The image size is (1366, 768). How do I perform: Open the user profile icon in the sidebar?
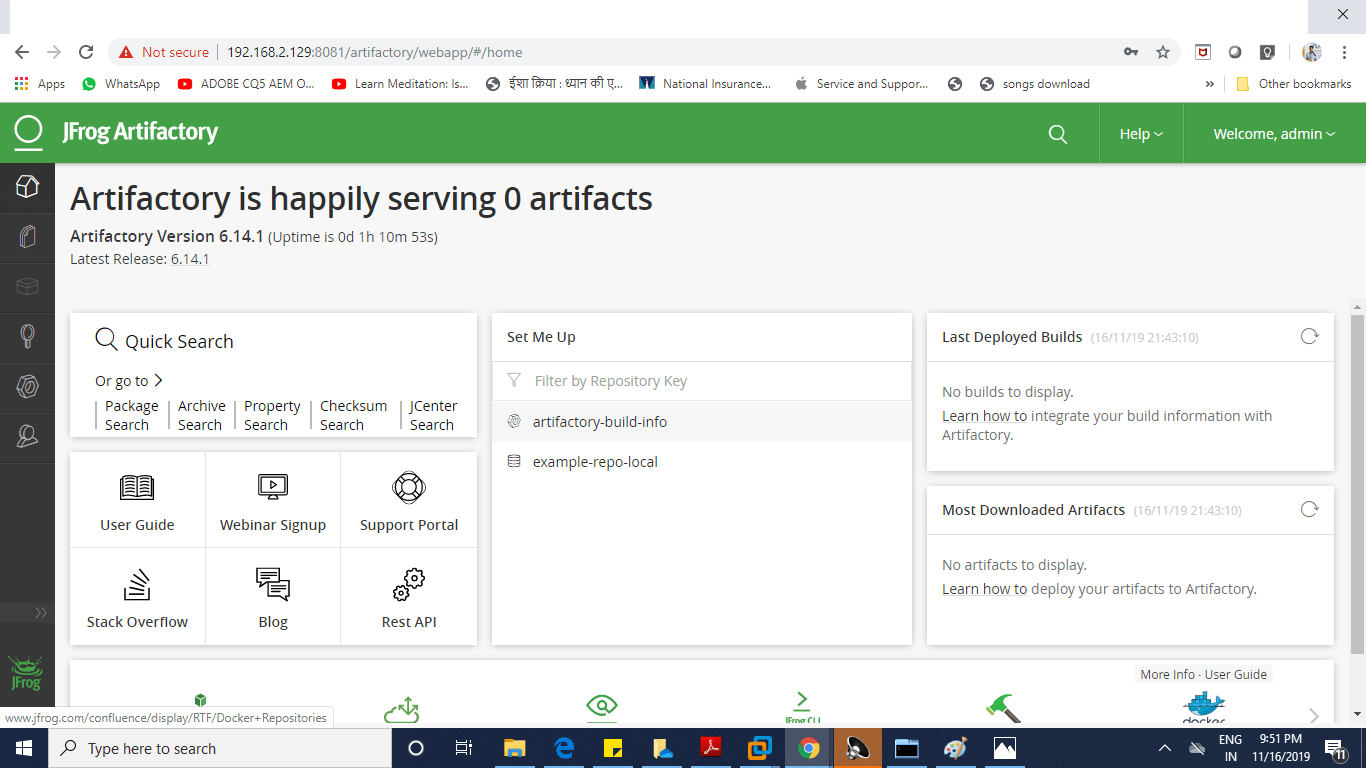27,436
